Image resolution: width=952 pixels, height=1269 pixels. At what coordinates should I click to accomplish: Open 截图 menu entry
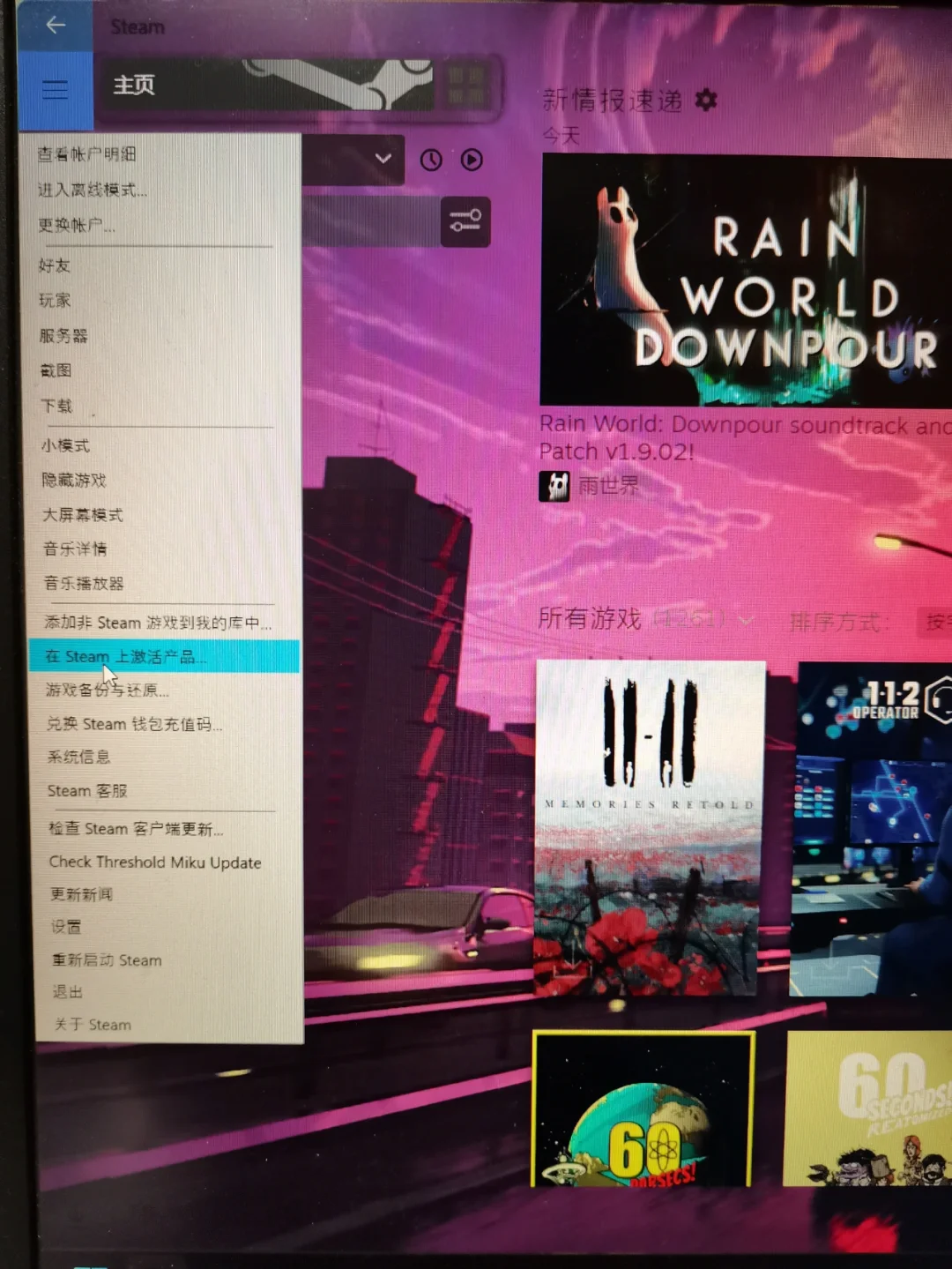(56, 370)
